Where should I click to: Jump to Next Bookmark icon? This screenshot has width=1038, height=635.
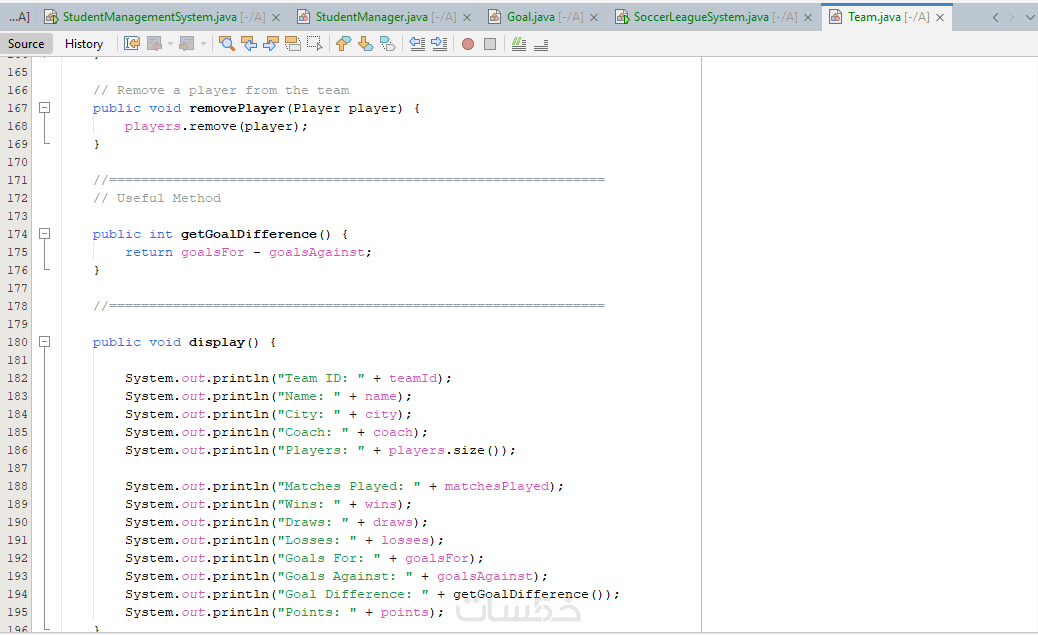(365, 44)
